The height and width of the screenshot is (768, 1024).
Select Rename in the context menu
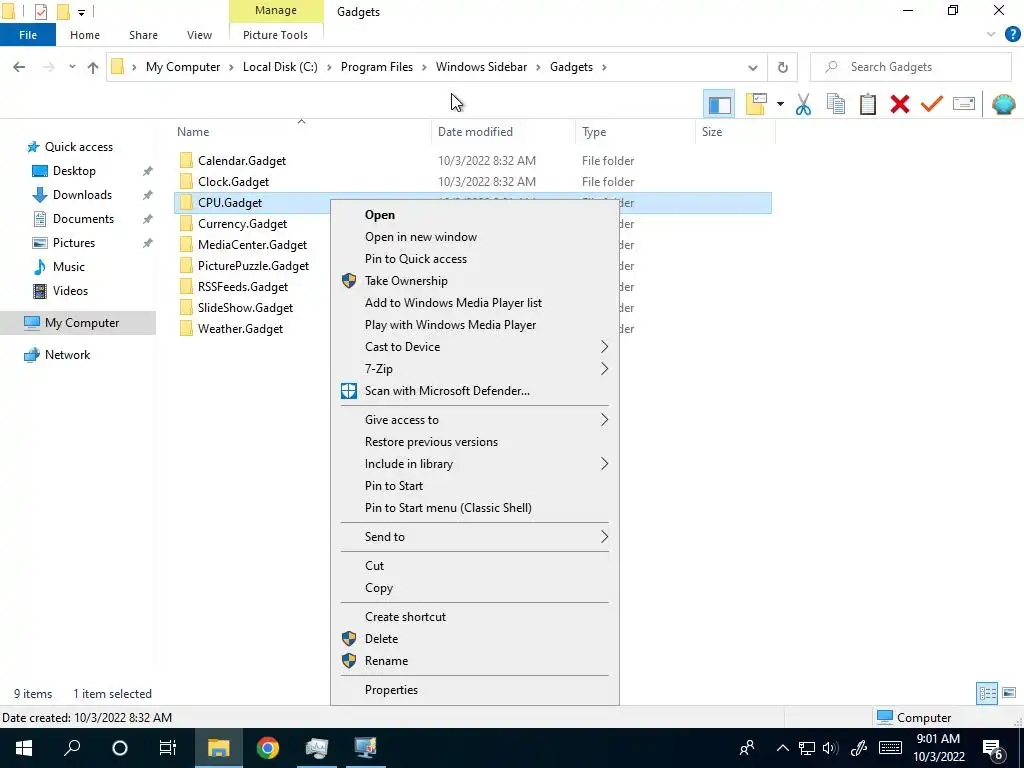click(x=475, y=661)
